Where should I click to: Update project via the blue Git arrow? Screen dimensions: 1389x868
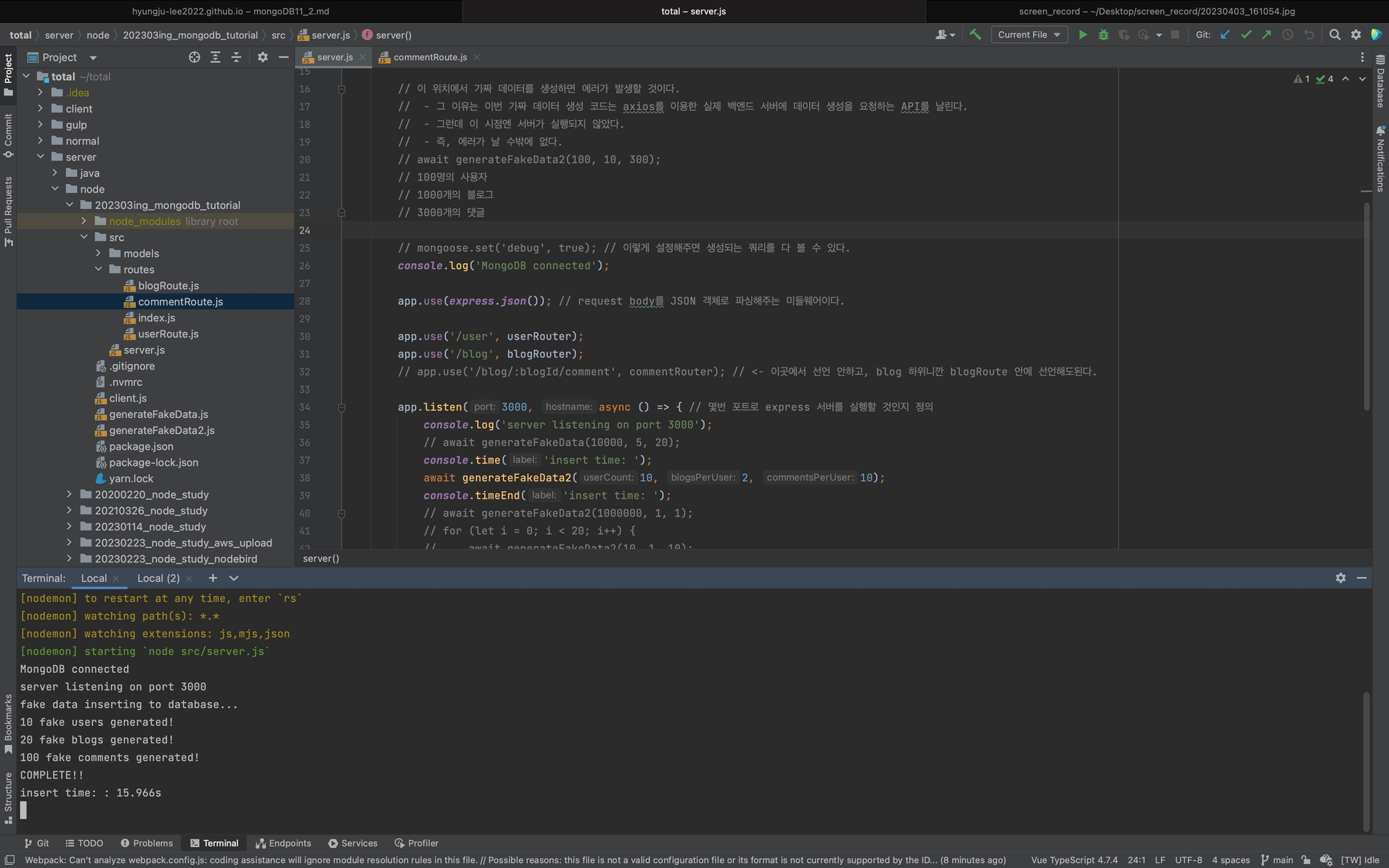pos(1225,35)
